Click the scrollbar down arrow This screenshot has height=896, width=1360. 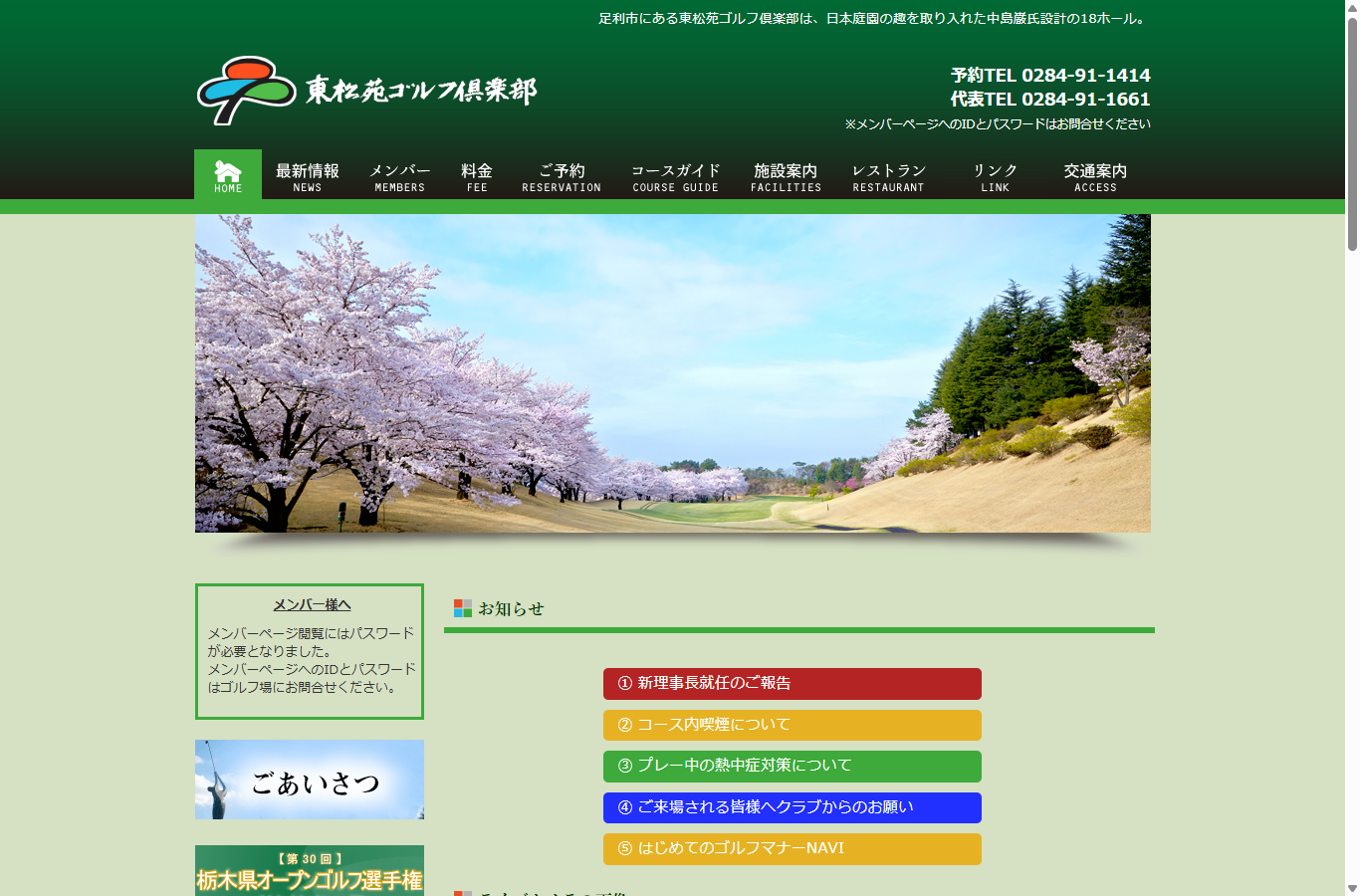pos(1352,889)
